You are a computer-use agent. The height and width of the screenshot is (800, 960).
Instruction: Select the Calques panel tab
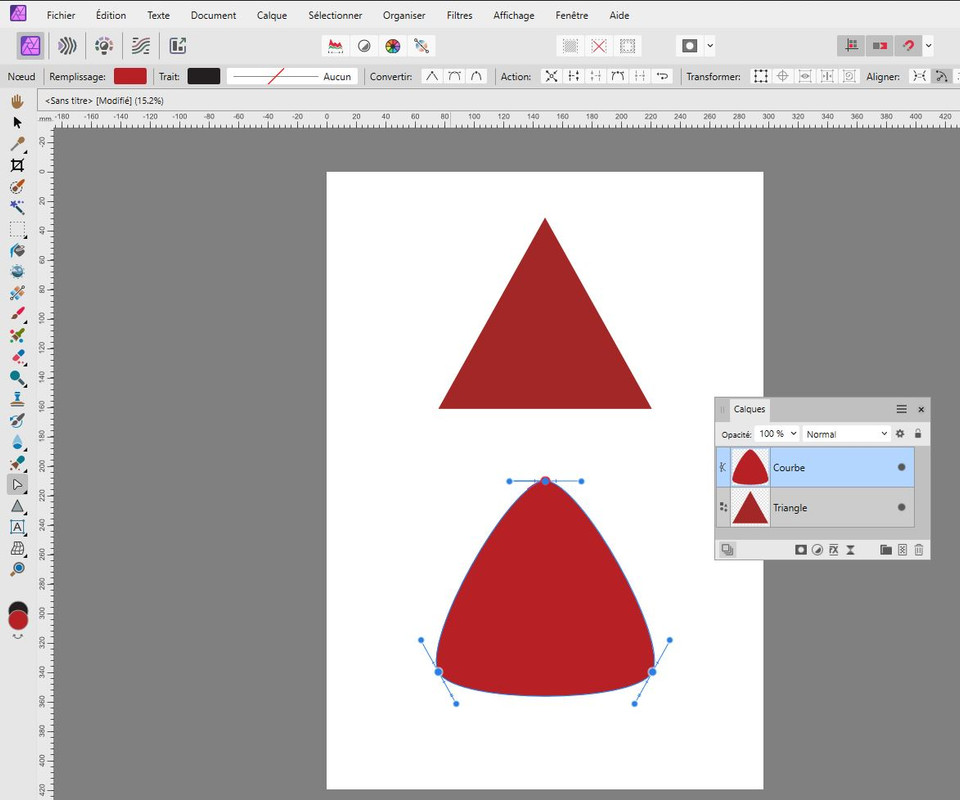pyautogui.click(x=749, y=409)
